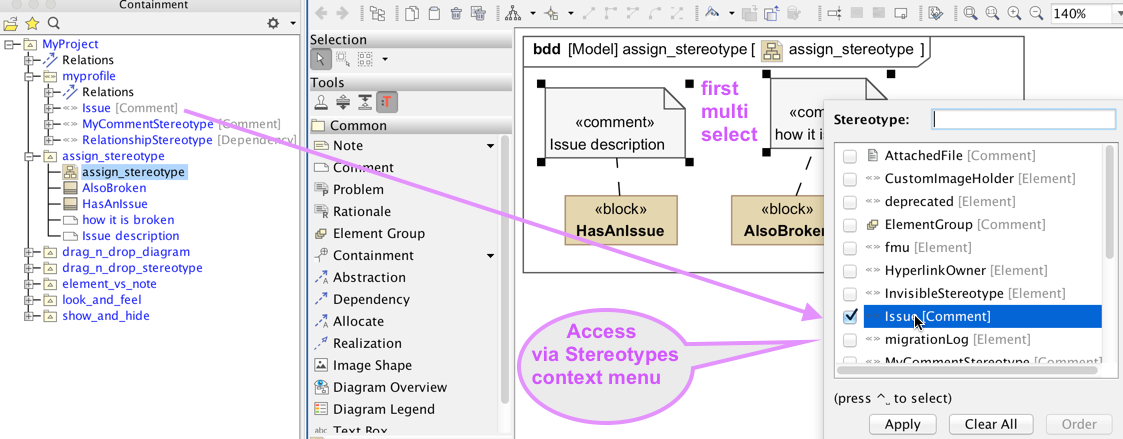The image size is (1123, 439).
Task: Click the zoom in magnifier icon
Action: (1014, 14)
